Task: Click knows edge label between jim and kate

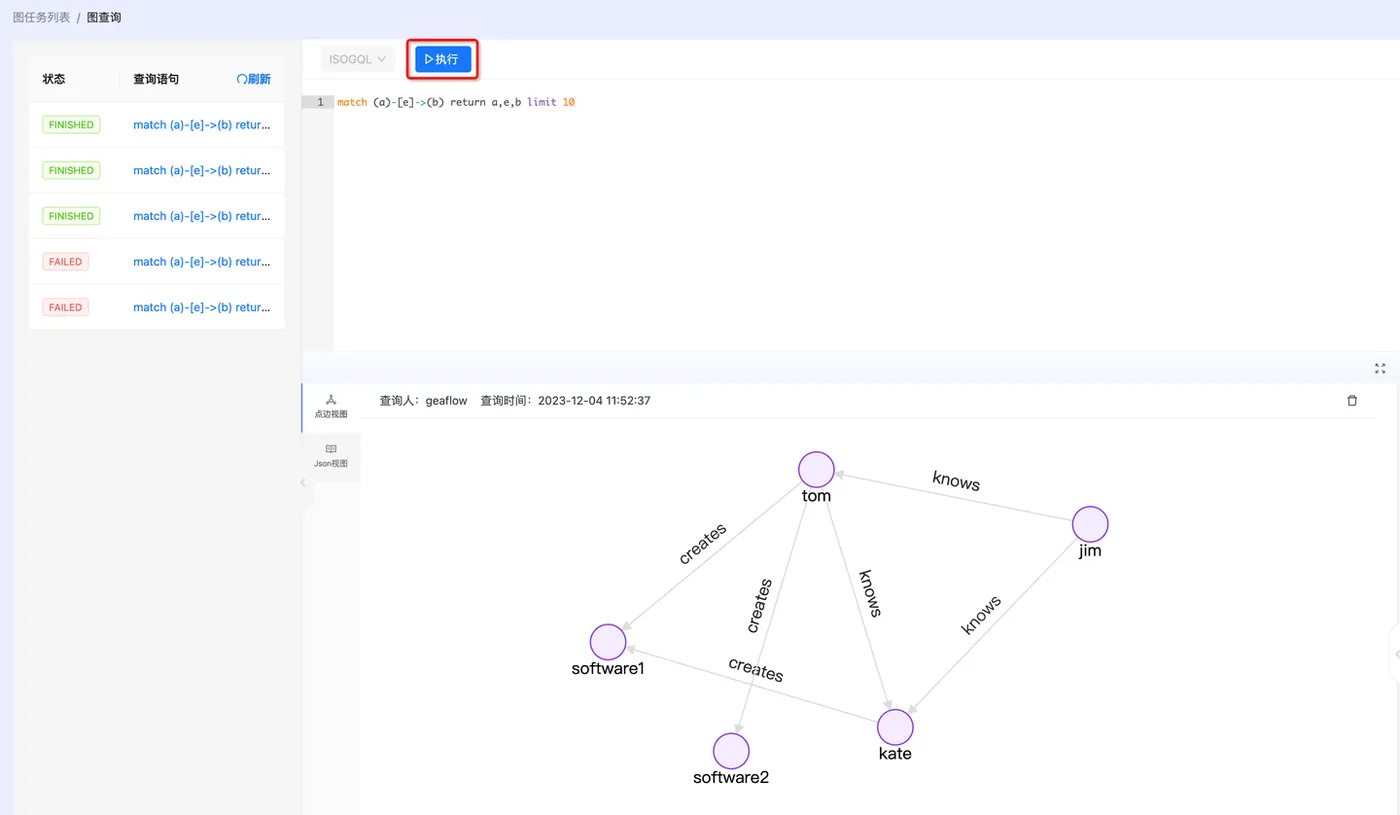Action: [981, 614]
